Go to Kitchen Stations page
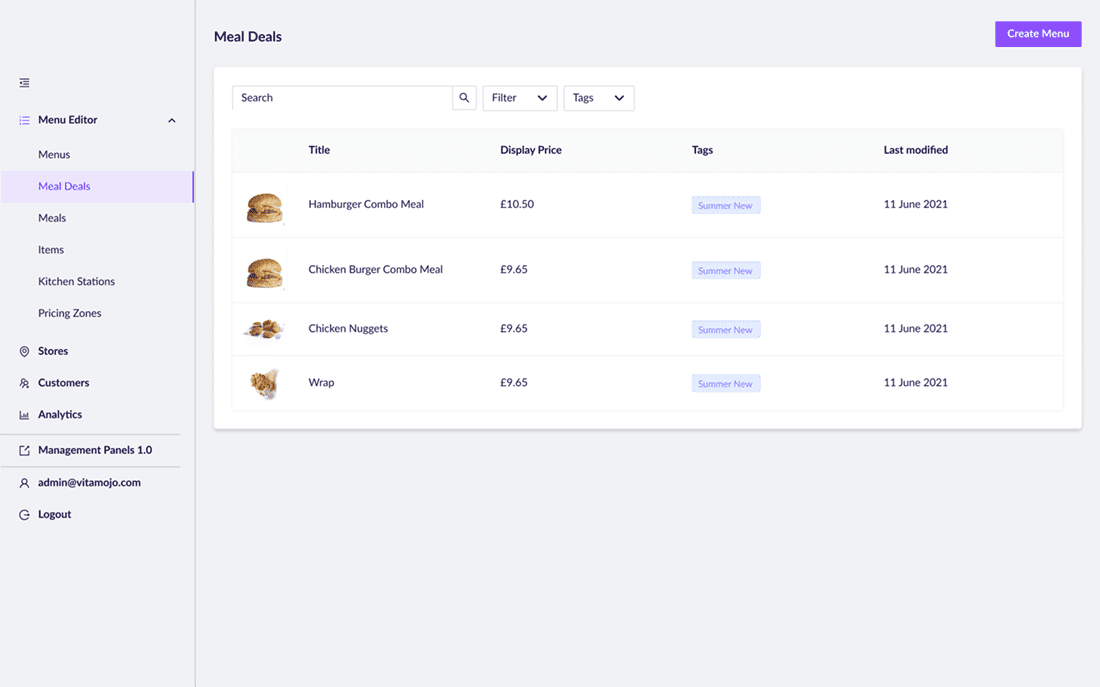This screenshot has height=687, width=1100. [76, 282]
